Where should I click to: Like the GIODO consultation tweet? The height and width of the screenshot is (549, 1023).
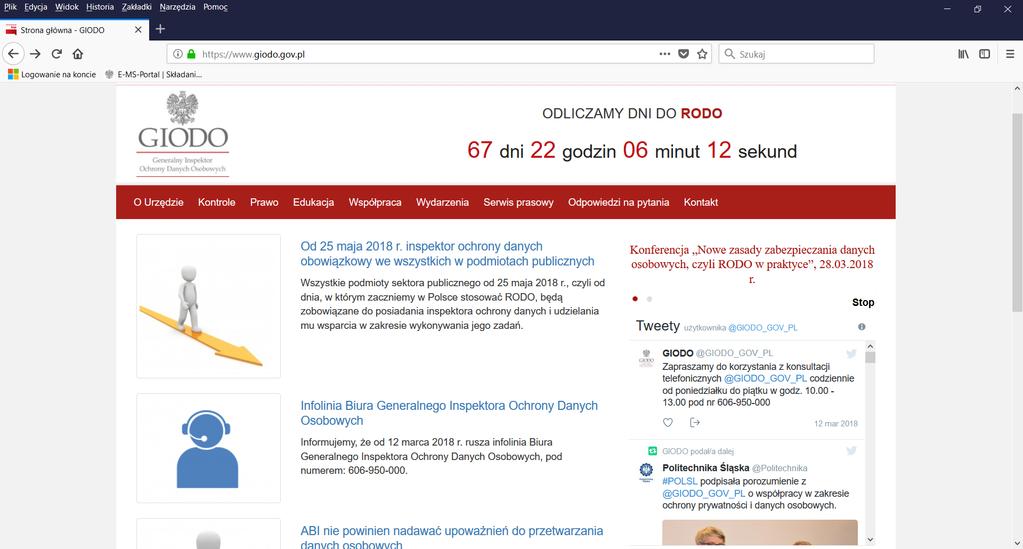667,423
